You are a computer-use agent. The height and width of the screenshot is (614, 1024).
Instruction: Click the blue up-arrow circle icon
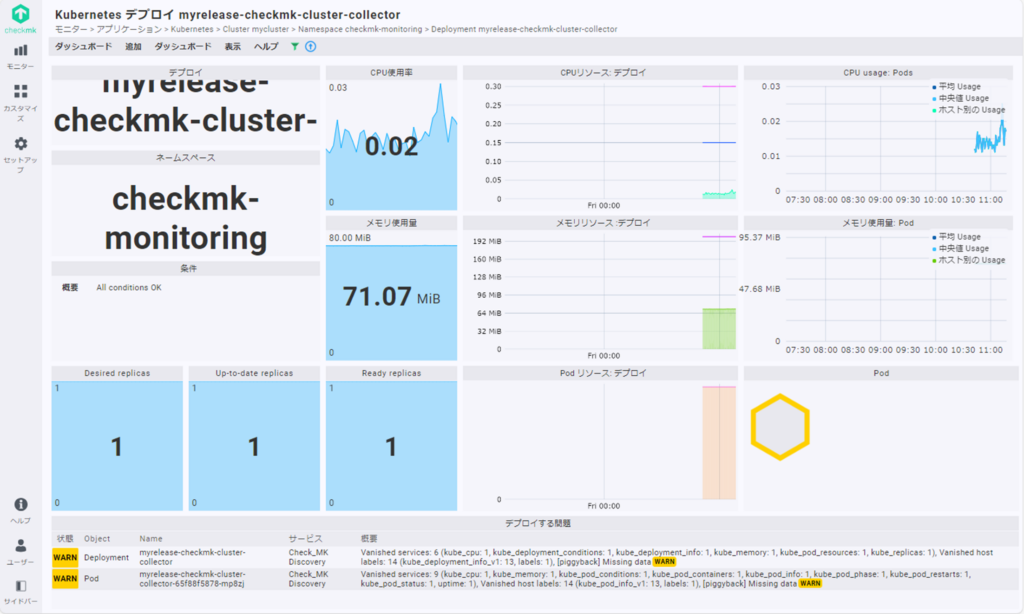tap(310, 46)
